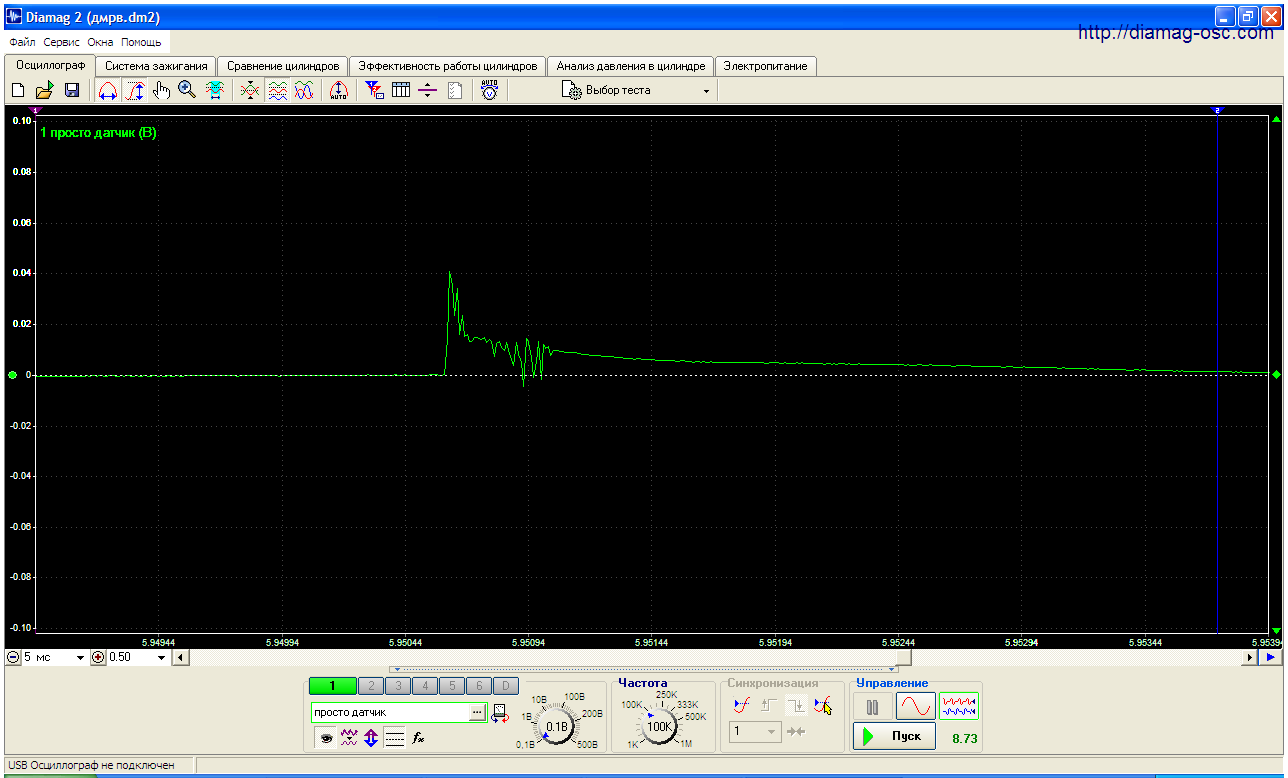The image size is (1288, 778).
Task: Toggle the grid table icon
Action: 401,90
